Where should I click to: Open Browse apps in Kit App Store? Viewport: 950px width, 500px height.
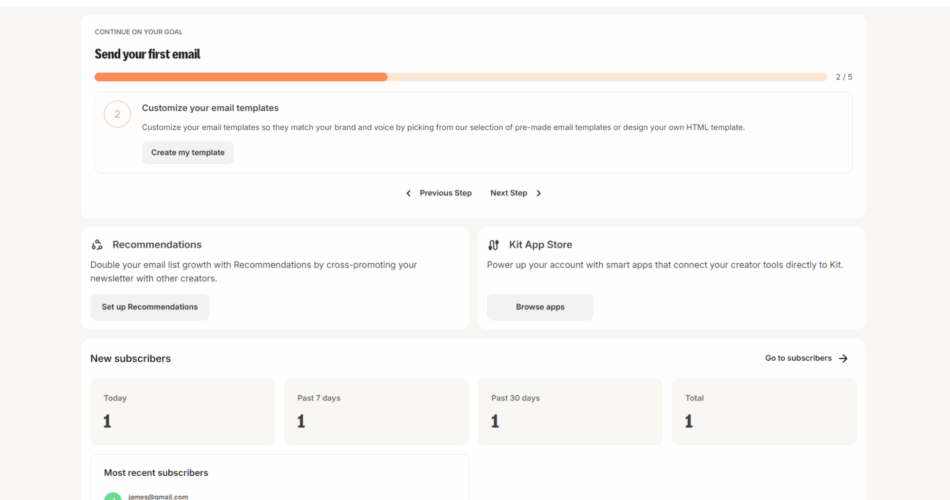click(540, 307)
